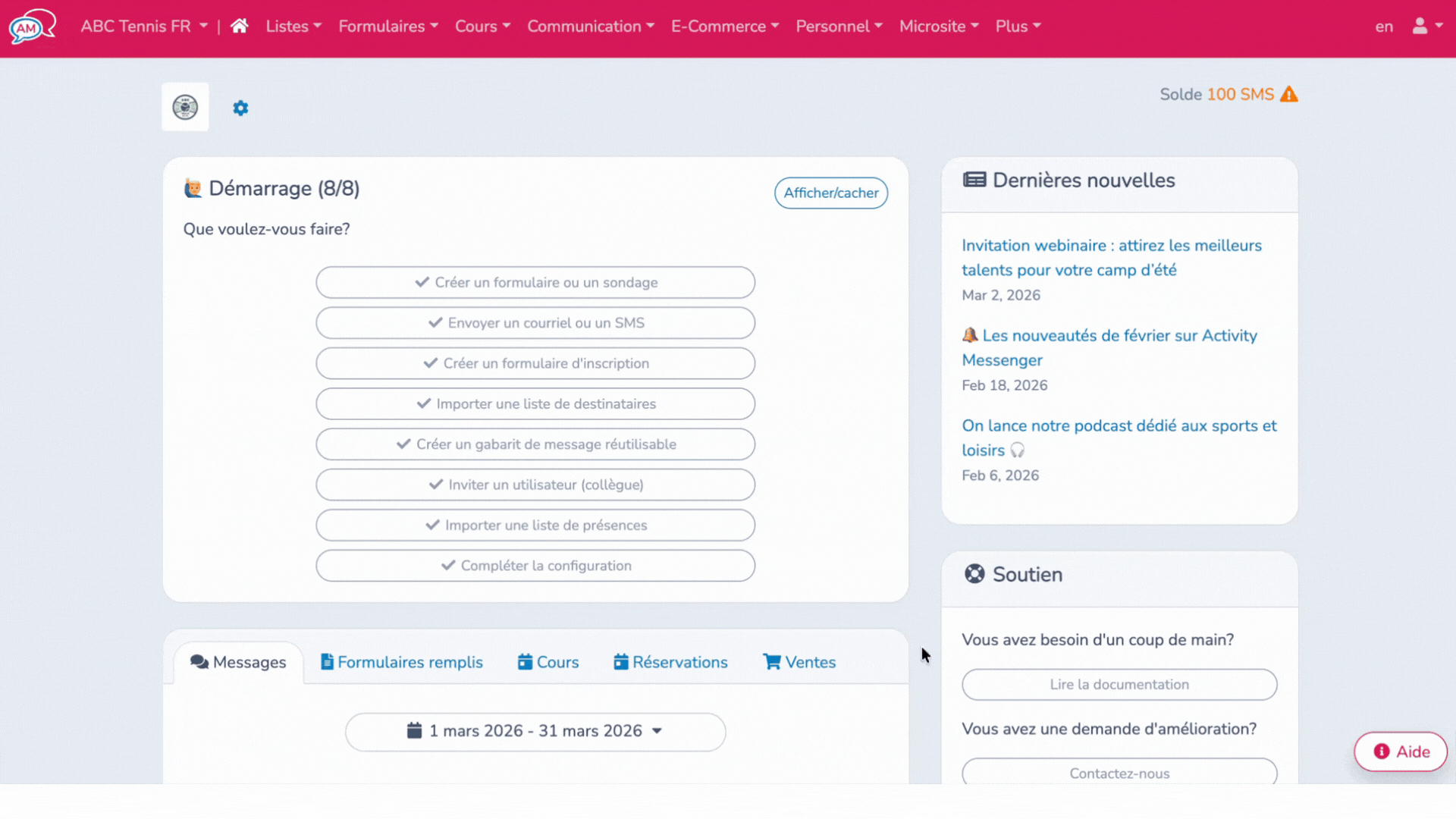Click the info icon inside the Aide button
The image size is (1456, 819).
point(1382,752)
